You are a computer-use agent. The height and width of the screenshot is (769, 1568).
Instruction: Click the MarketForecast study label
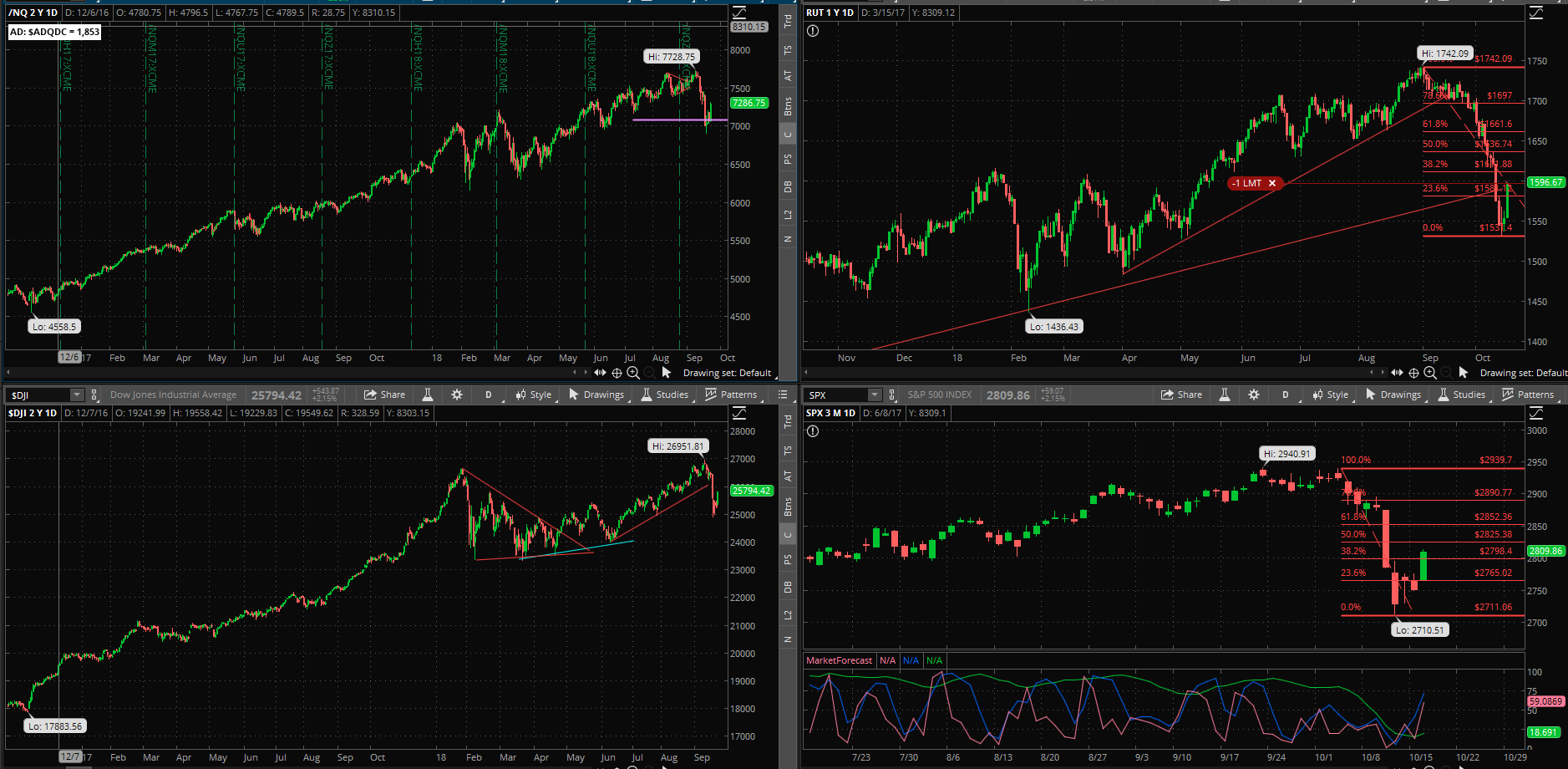[x=839, y=660]
